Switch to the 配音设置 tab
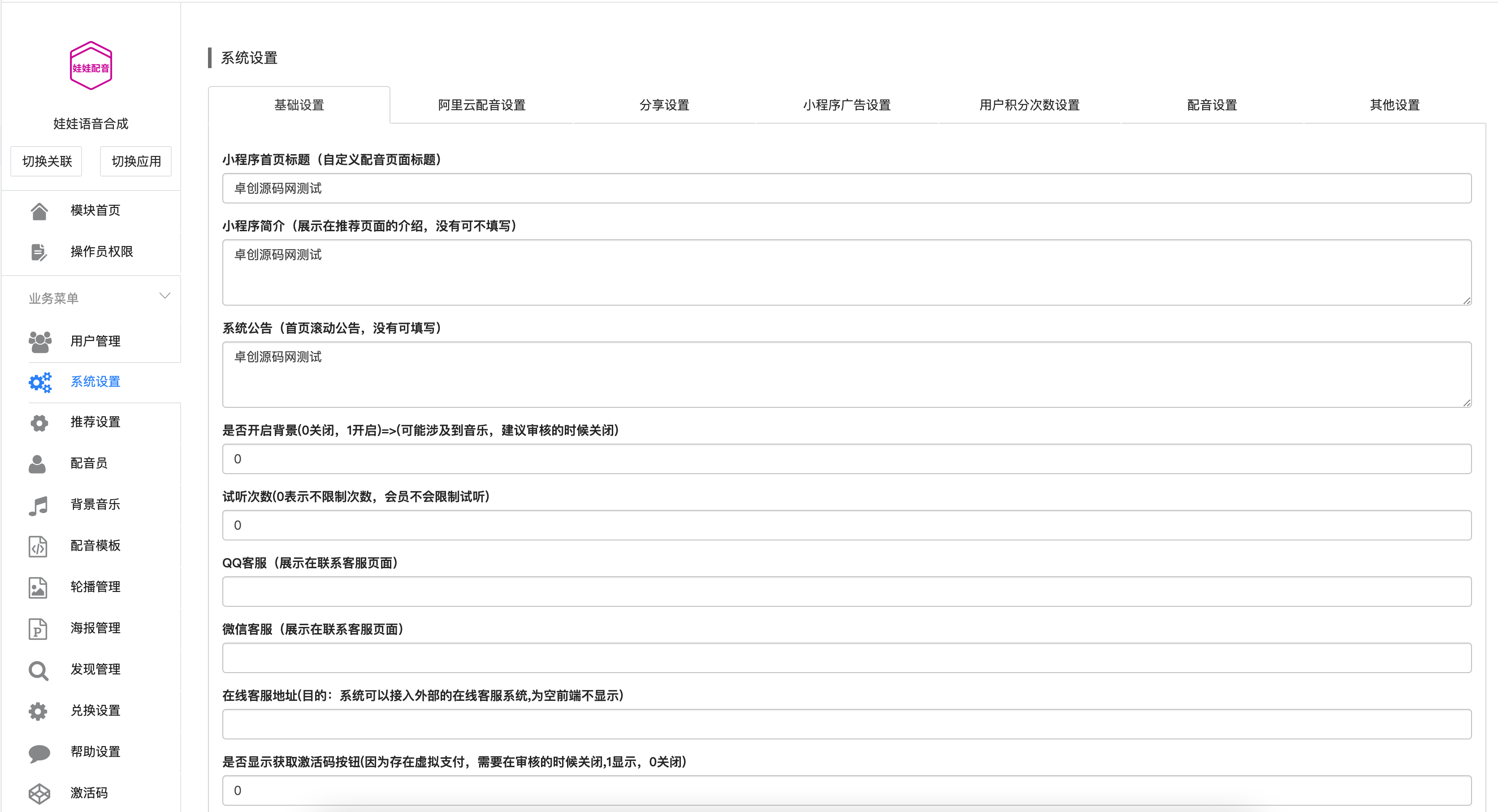 click(x=1212, y=105)
